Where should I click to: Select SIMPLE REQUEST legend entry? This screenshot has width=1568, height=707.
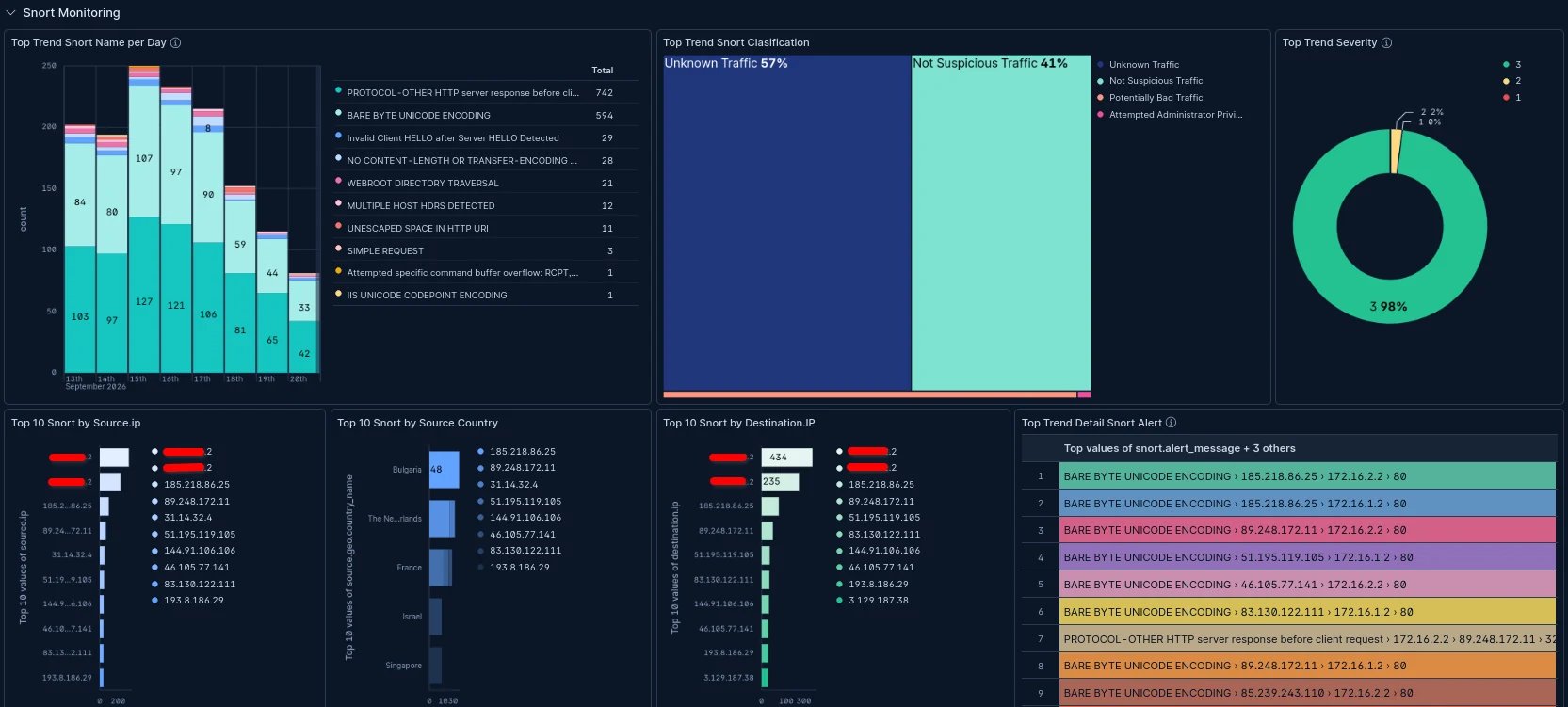(x=385, y=251)
